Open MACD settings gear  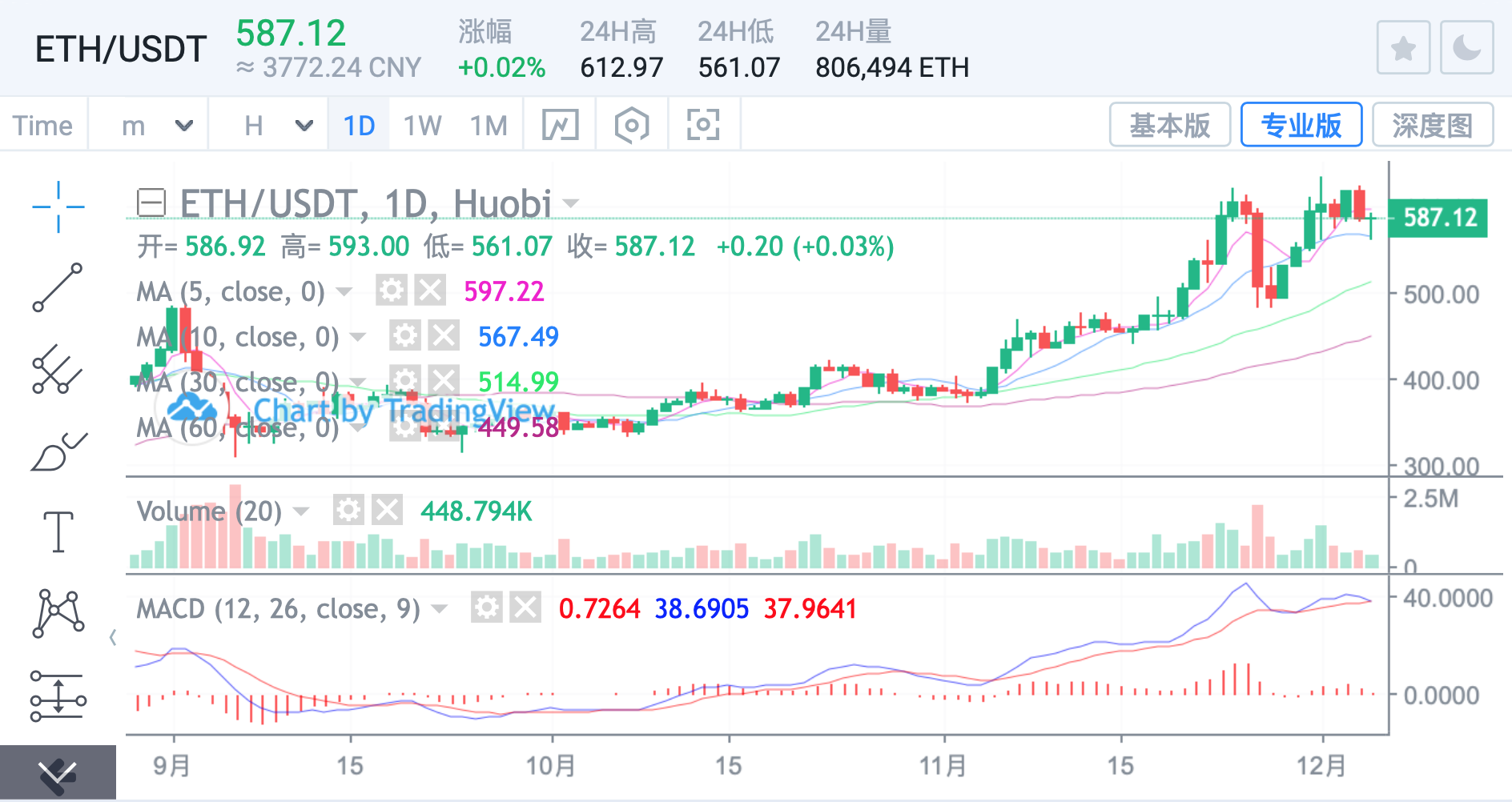point(486,608)
